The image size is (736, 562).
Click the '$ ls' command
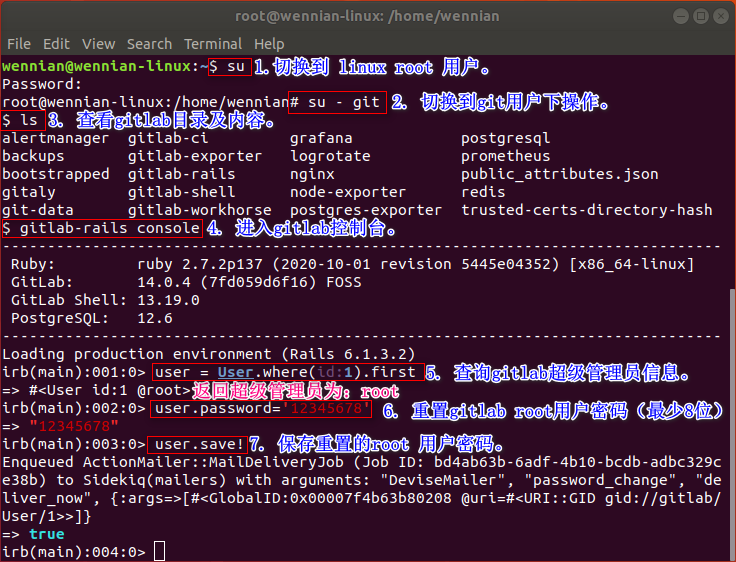[x=20, y=121]
